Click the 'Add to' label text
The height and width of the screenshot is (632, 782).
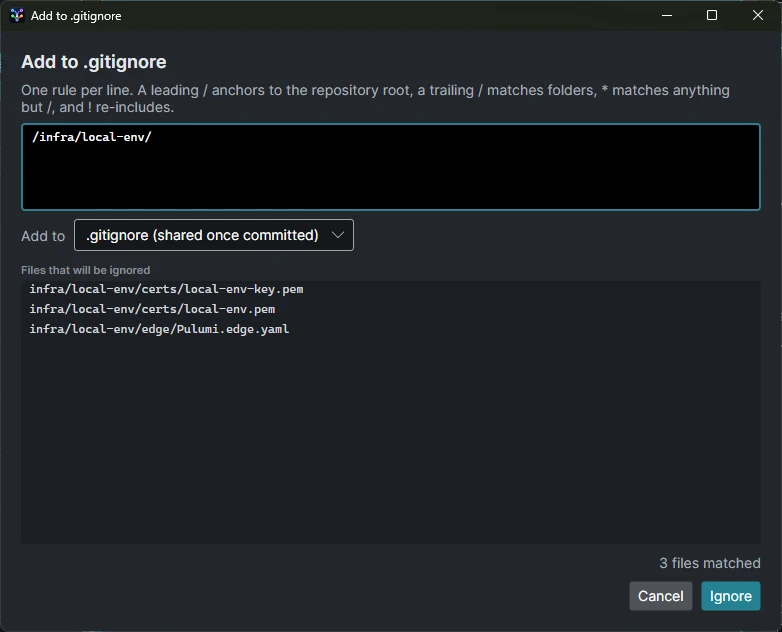[43, 236]
